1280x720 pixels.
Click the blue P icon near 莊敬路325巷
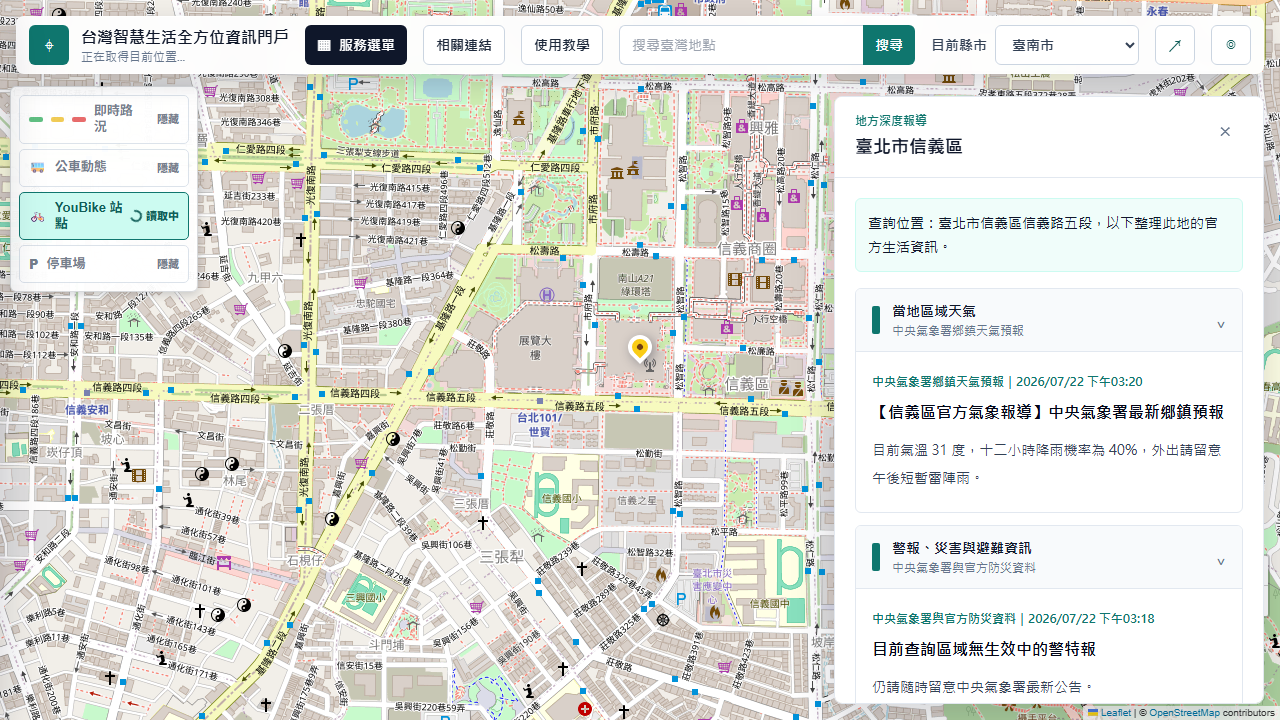681,599
